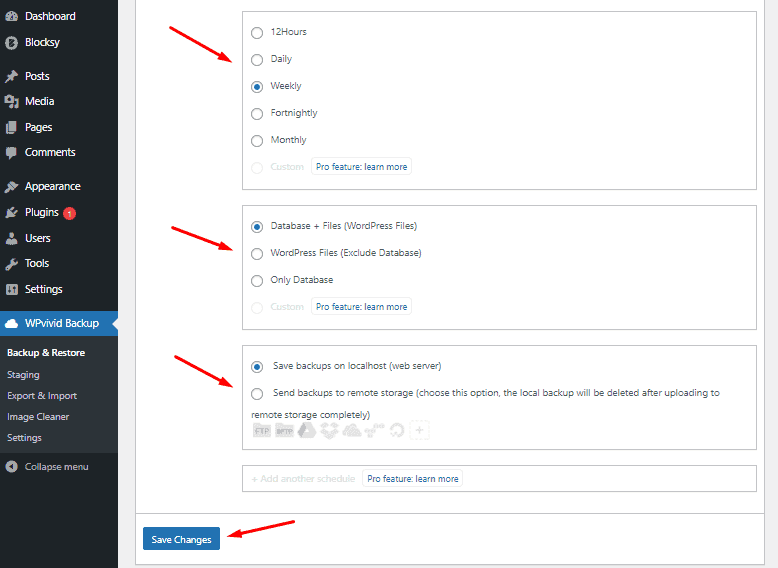
Task: Click the plus icon to add storage
Action: (419, 430)
